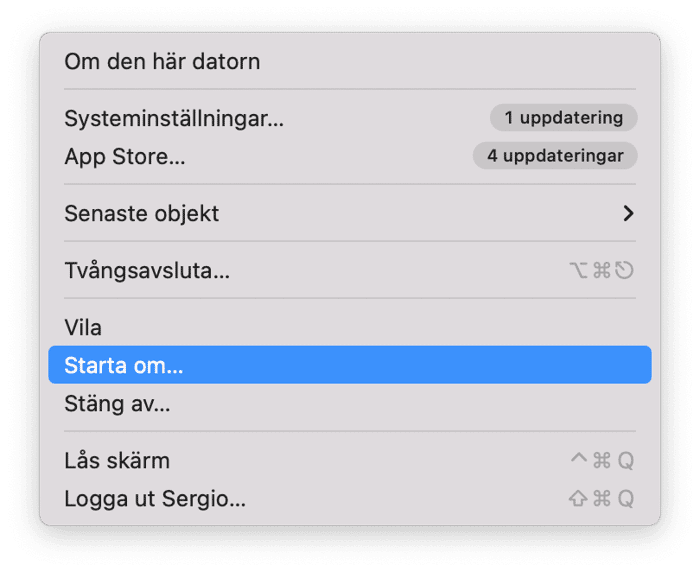This screenshot has width=700, height=572.
Task: Choose Stäng av to shut down
Action: tap(117, 404)
